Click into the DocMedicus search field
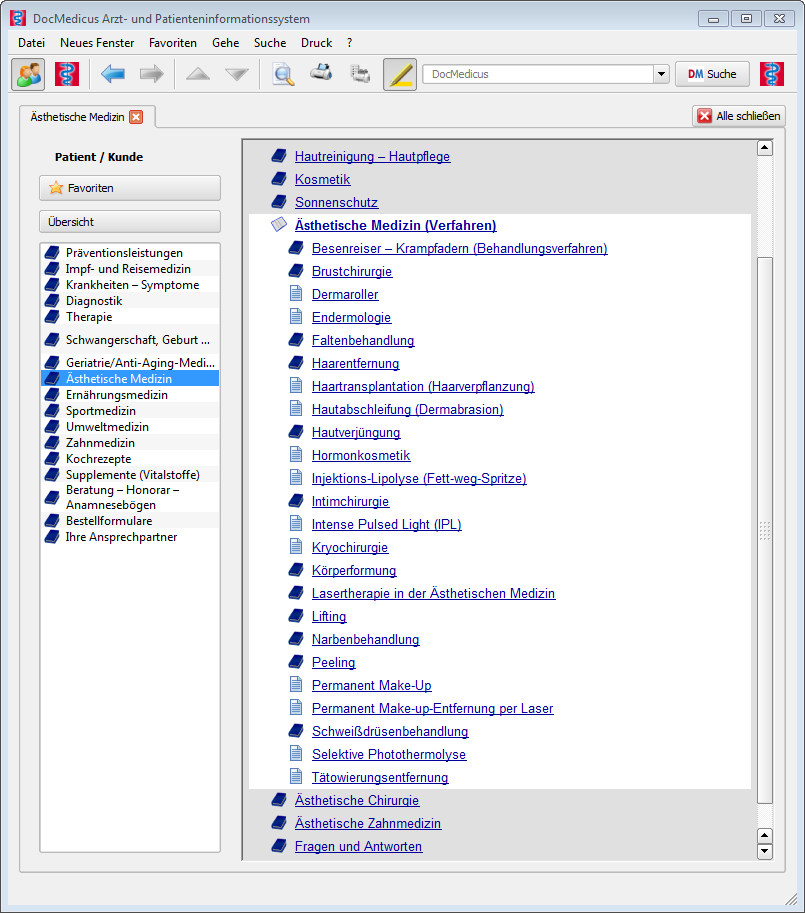This screenshot has height=913, width=805. click(538, 74)
